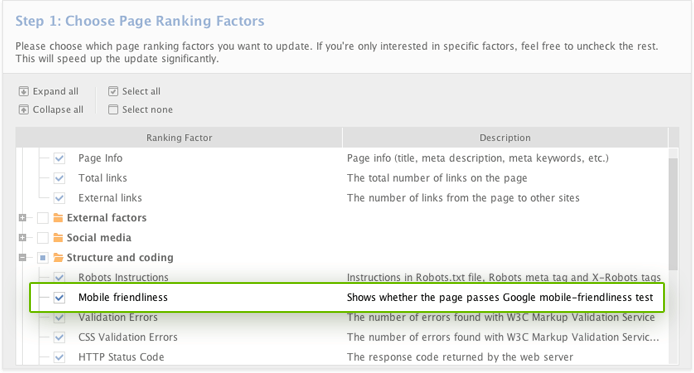Expand the Social media tree node

pos(23,238)
